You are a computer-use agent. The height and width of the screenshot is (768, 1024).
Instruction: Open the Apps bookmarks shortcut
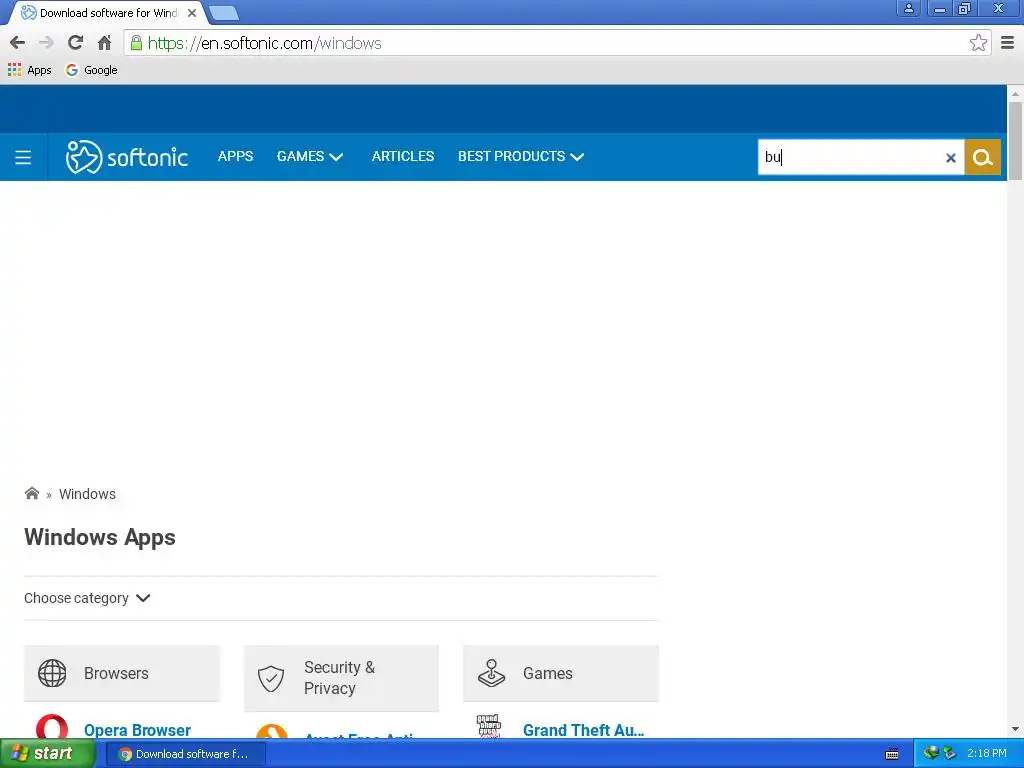[x=29, y=70]
